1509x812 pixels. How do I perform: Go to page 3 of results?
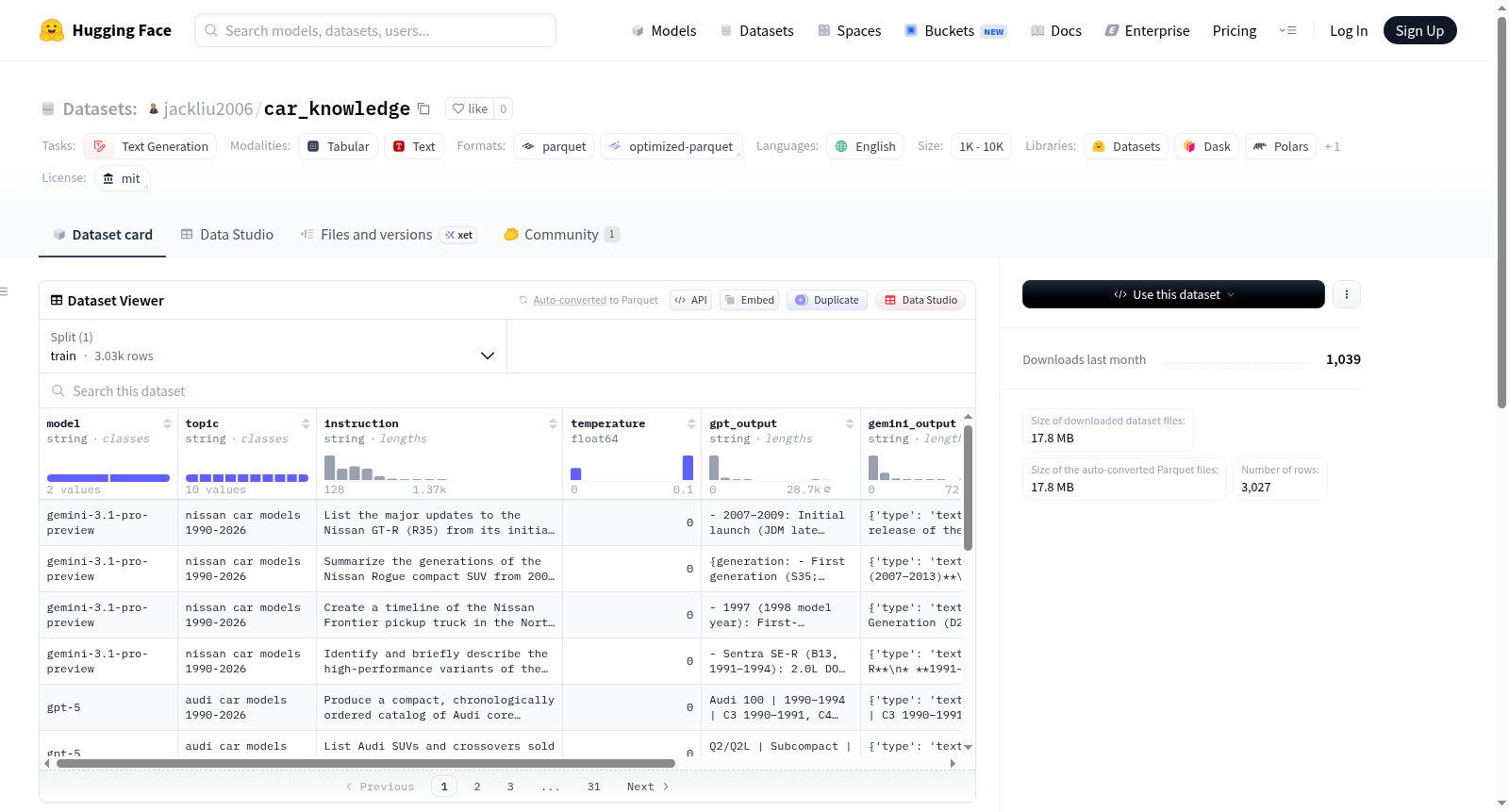click(510, 787)
